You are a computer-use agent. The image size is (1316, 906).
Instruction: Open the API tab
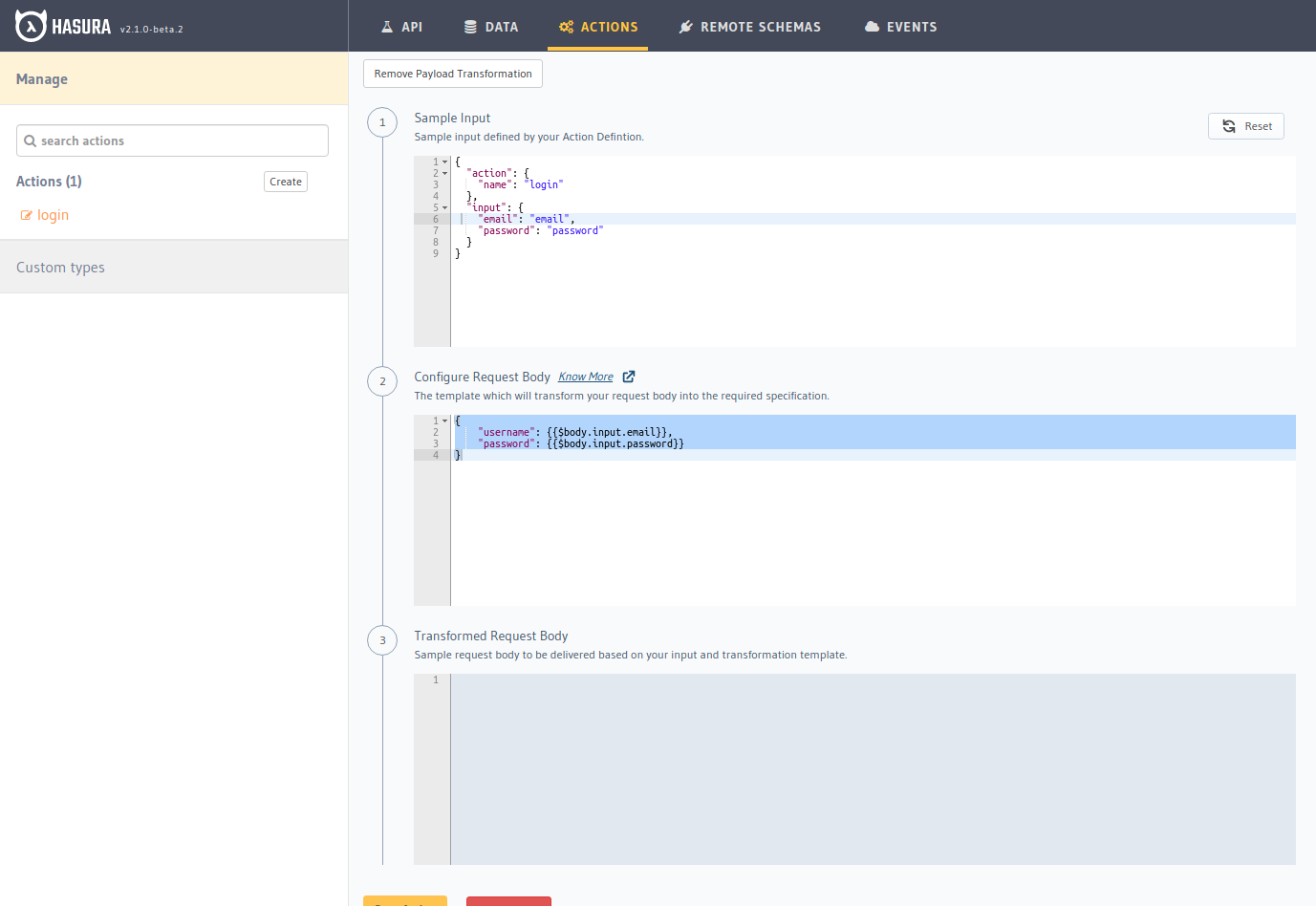[x=401, y=27]
